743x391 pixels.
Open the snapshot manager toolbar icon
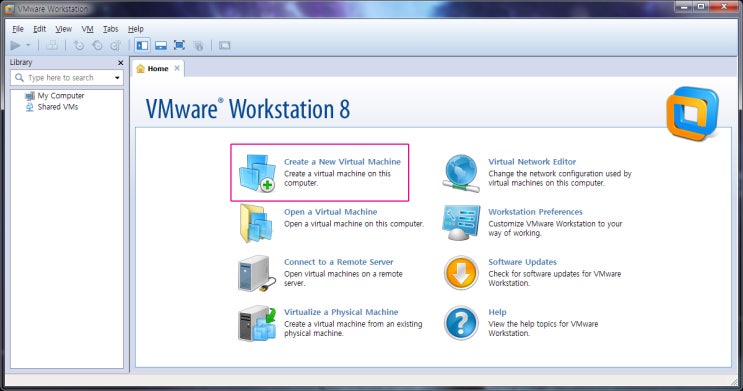click(115, 45)
